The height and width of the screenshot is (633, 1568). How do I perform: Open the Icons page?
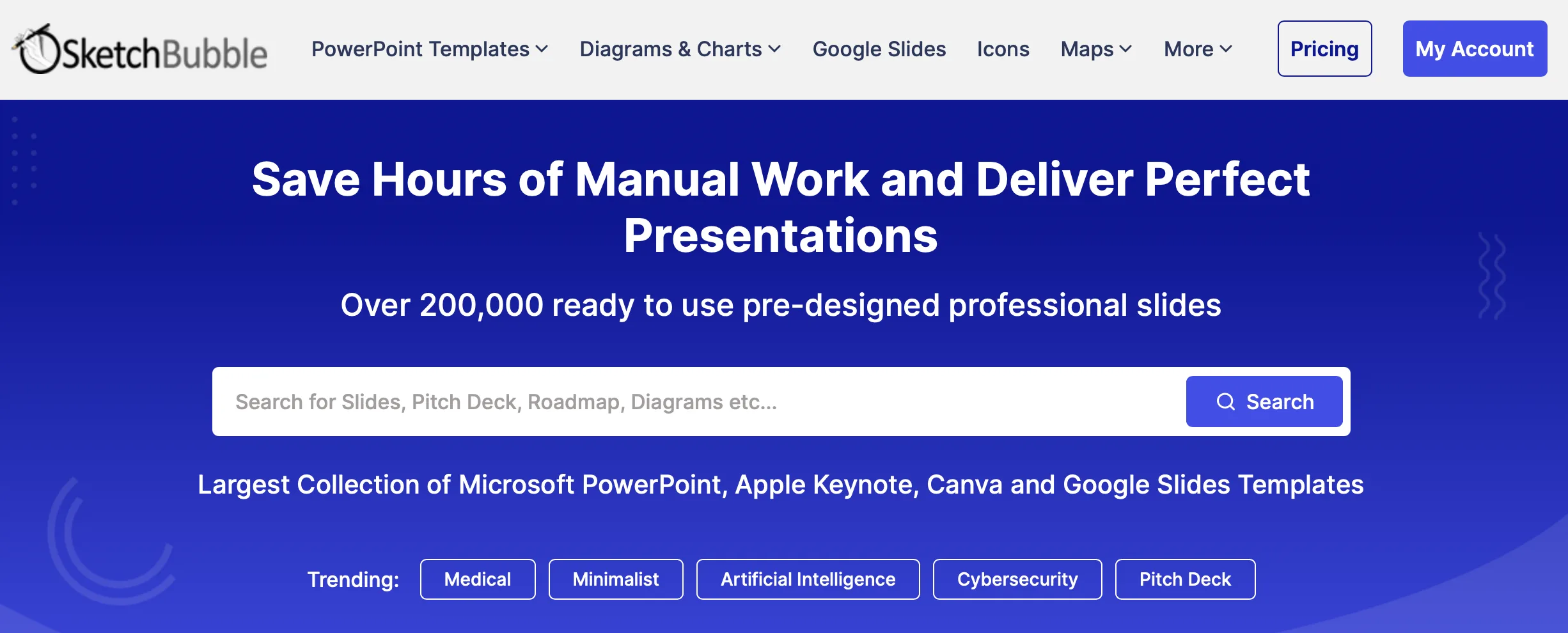1003,49
